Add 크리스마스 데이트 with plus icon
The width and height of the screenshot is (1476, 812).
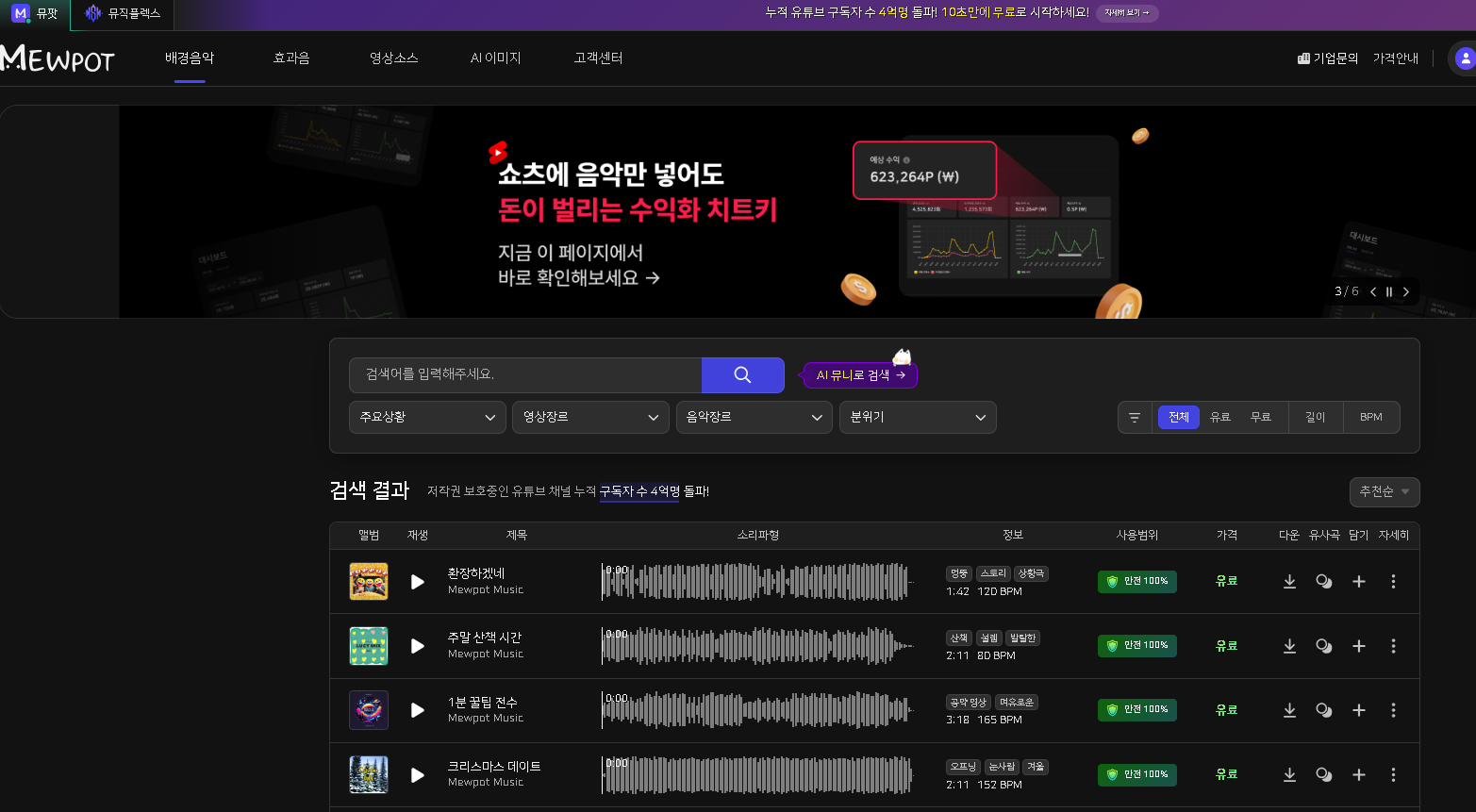click(x=1359, y=775)
